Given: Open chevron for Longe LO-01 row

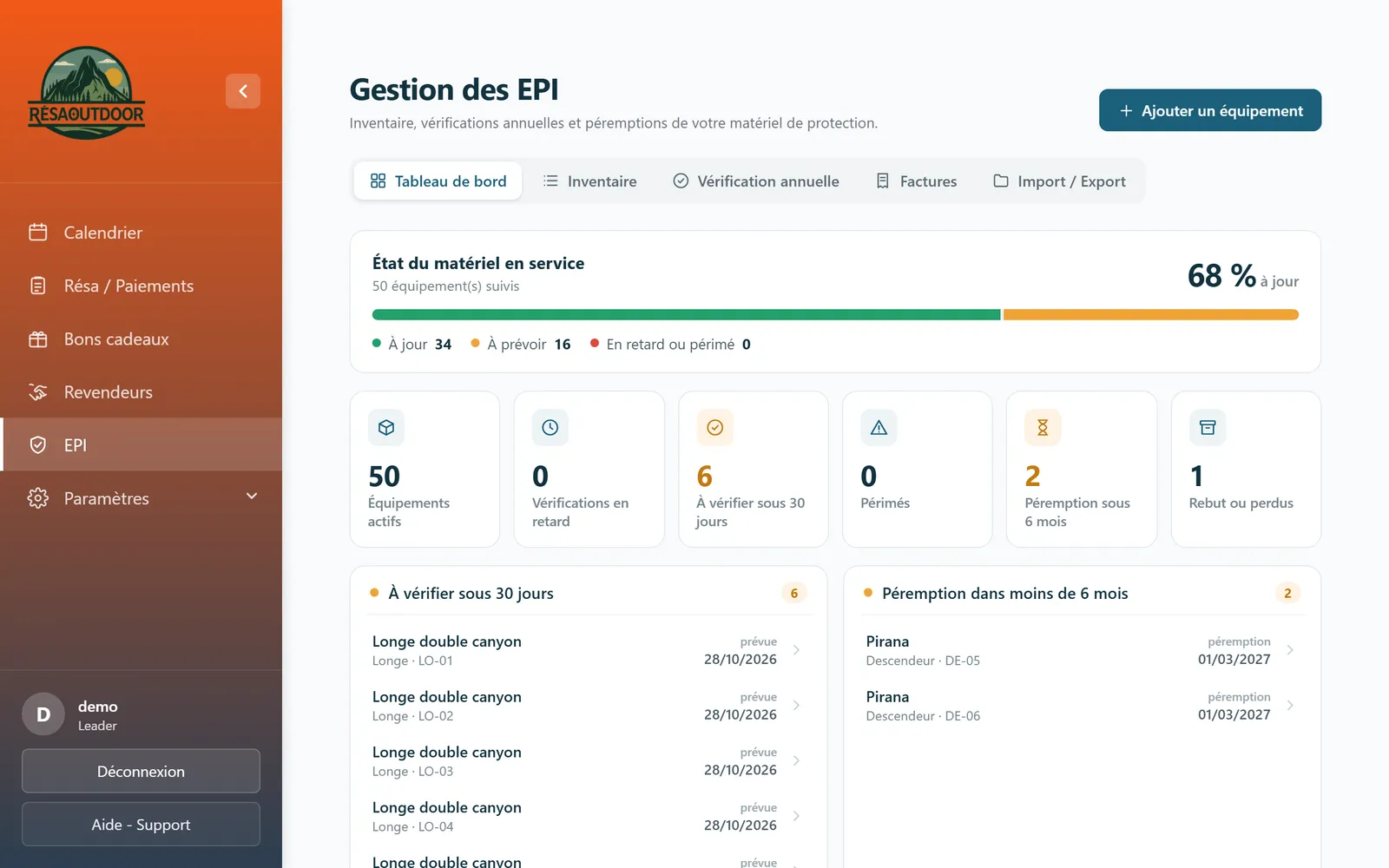Looking at the screenshot, I should pyautogui.click(x=796, y=650).
